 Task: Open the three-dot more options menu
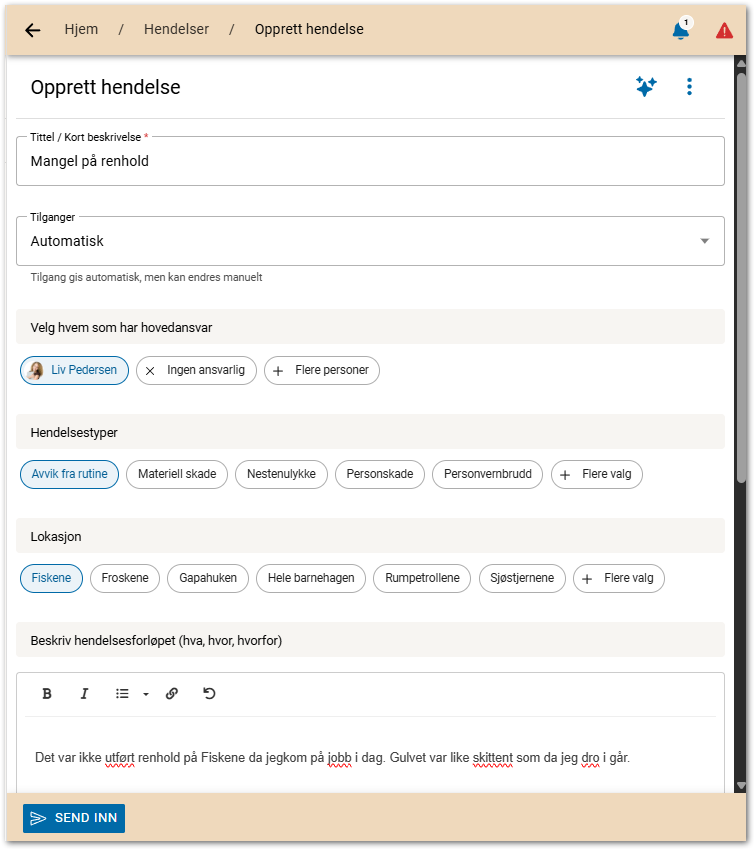point(689,87)
